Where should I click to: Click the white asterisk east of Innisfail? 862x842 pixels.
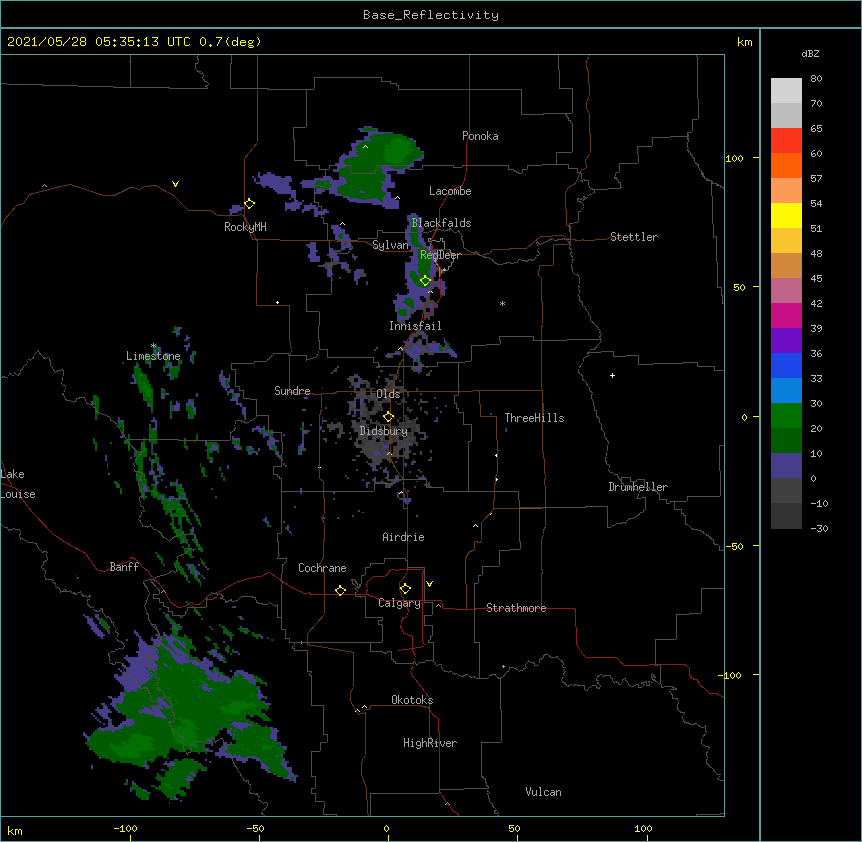tap(502, 303)
